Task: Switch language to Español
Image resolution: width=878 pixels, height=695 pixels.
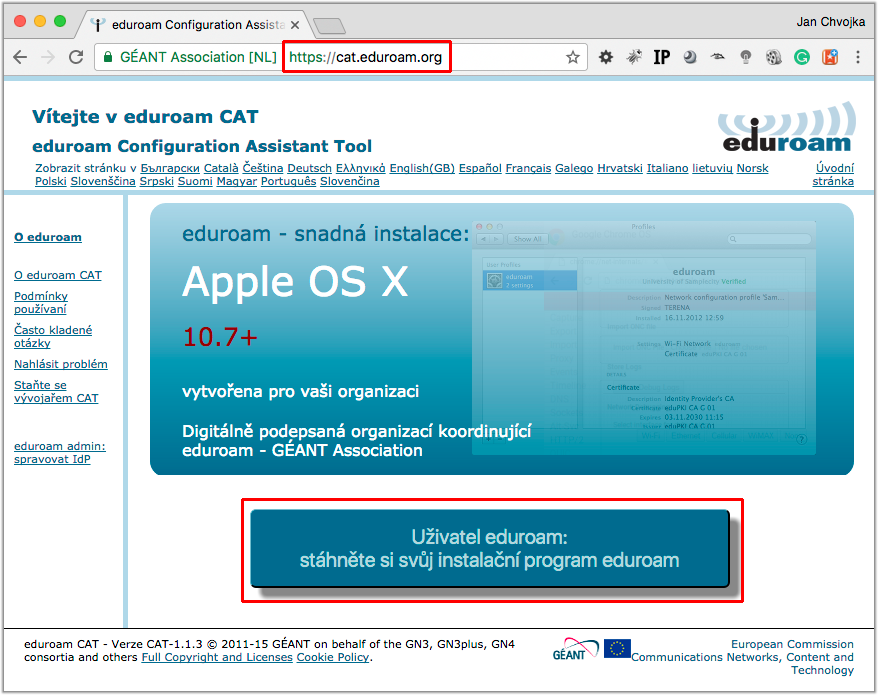Action: pyautogui.click(x=480, y=168)
